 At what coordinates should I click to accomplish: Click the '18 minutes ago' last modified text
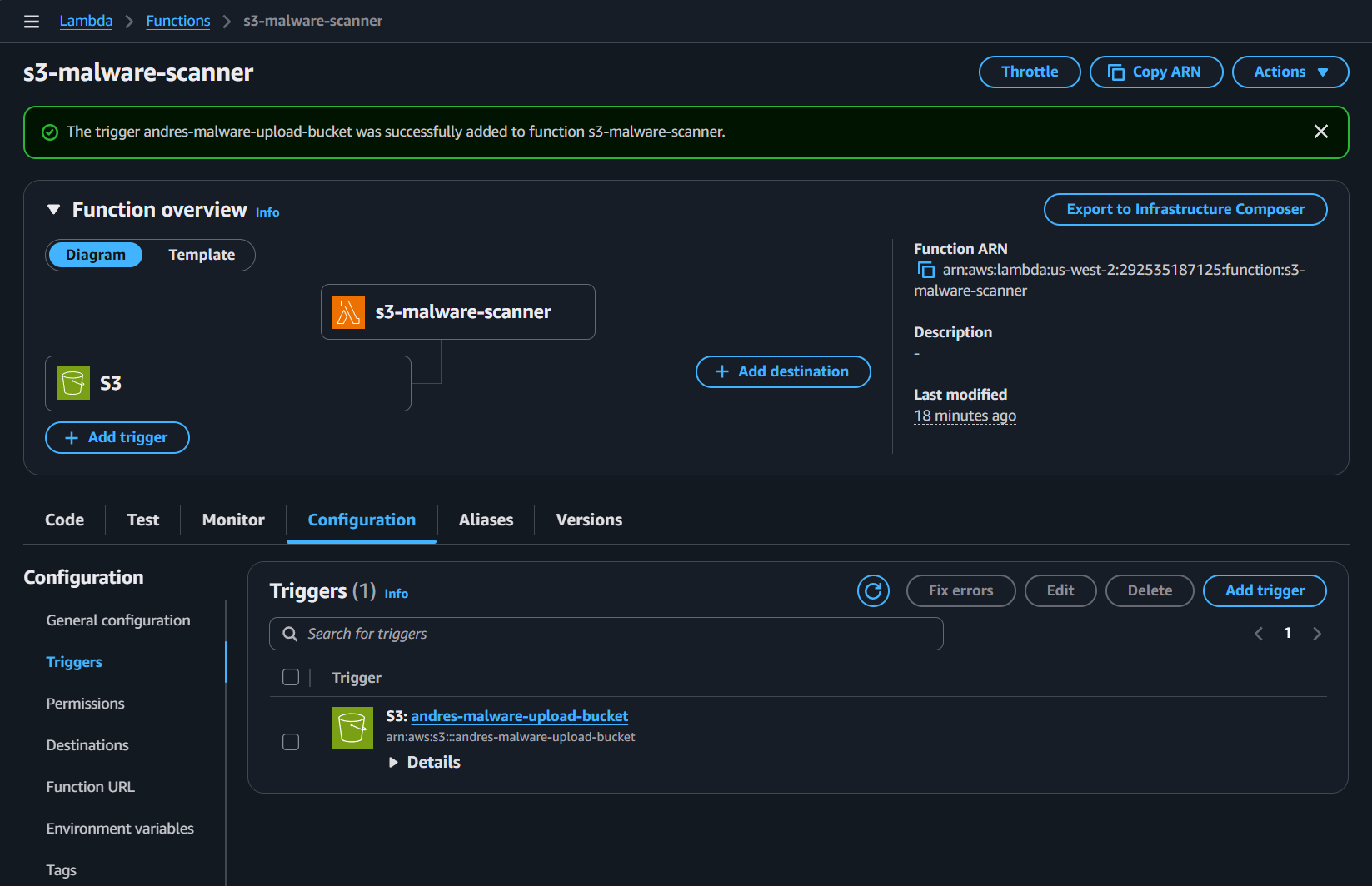pos(965,416)
